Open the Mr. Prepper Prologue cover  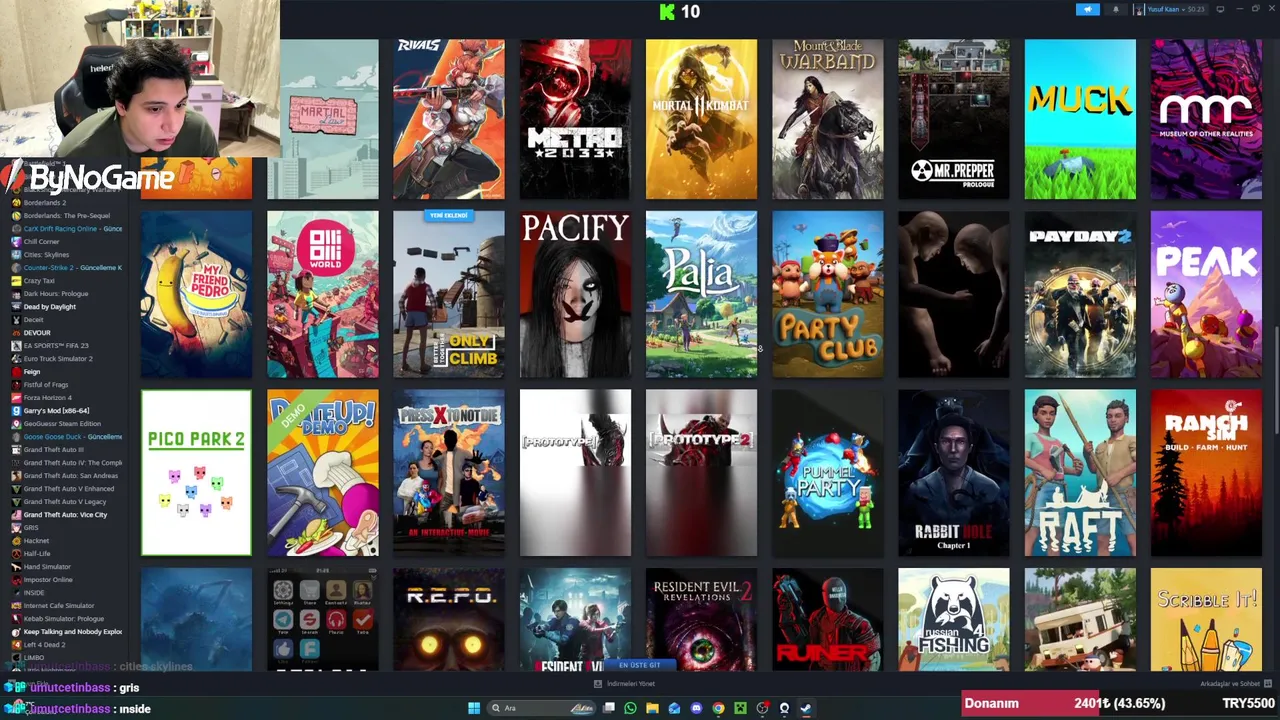(x=953, y=119)
